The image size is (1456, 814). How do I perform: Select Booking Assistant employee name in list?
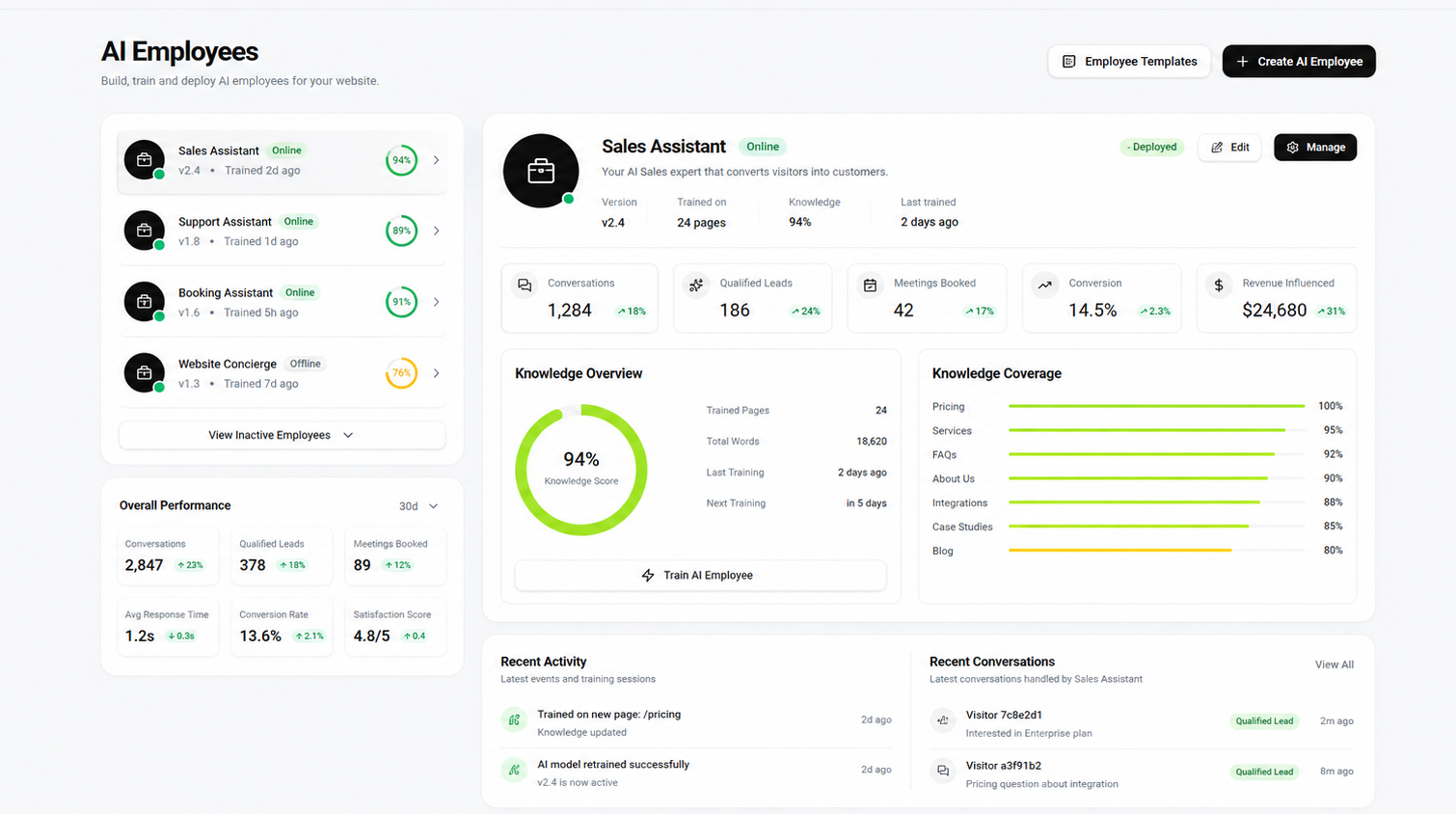[226, 293]
